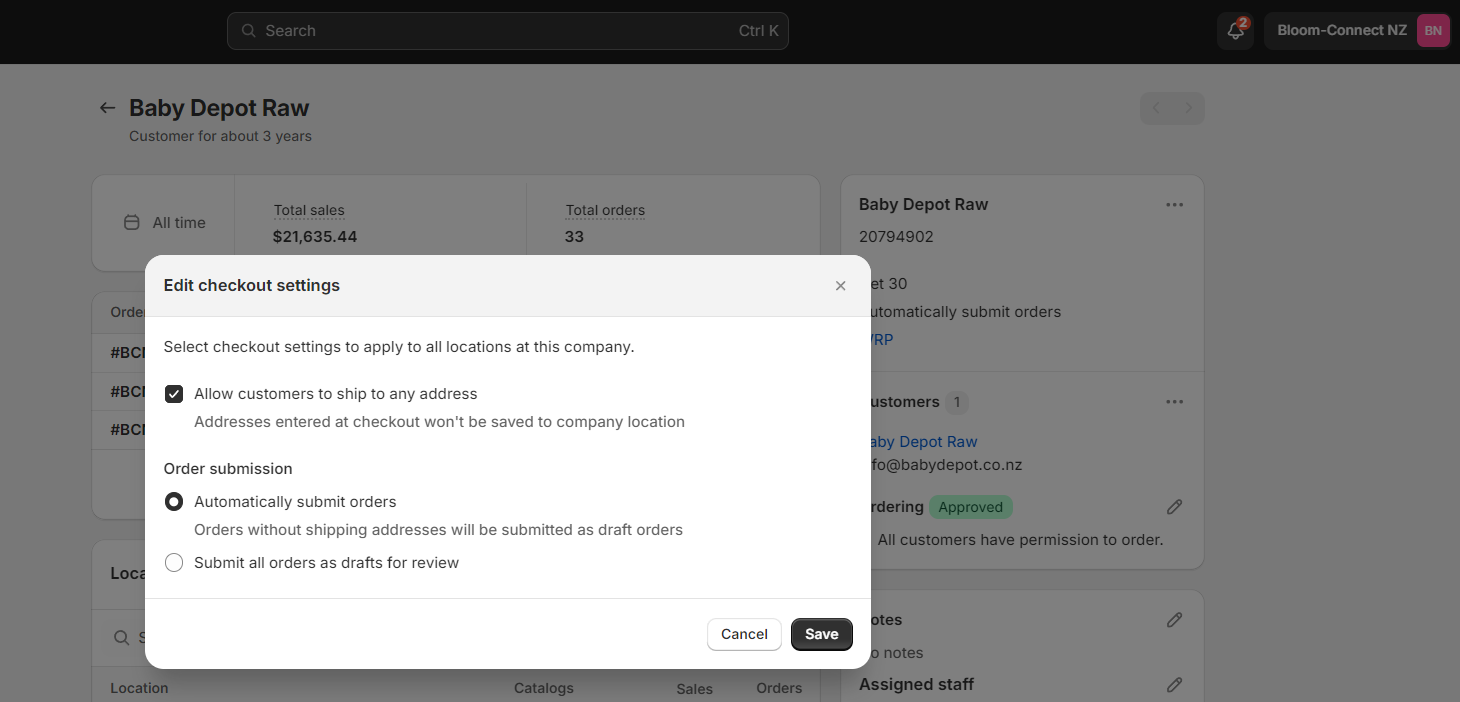Screen dimensions: 1460x702
Task: Click the BN profile avatar
Action: point(1433,31)
